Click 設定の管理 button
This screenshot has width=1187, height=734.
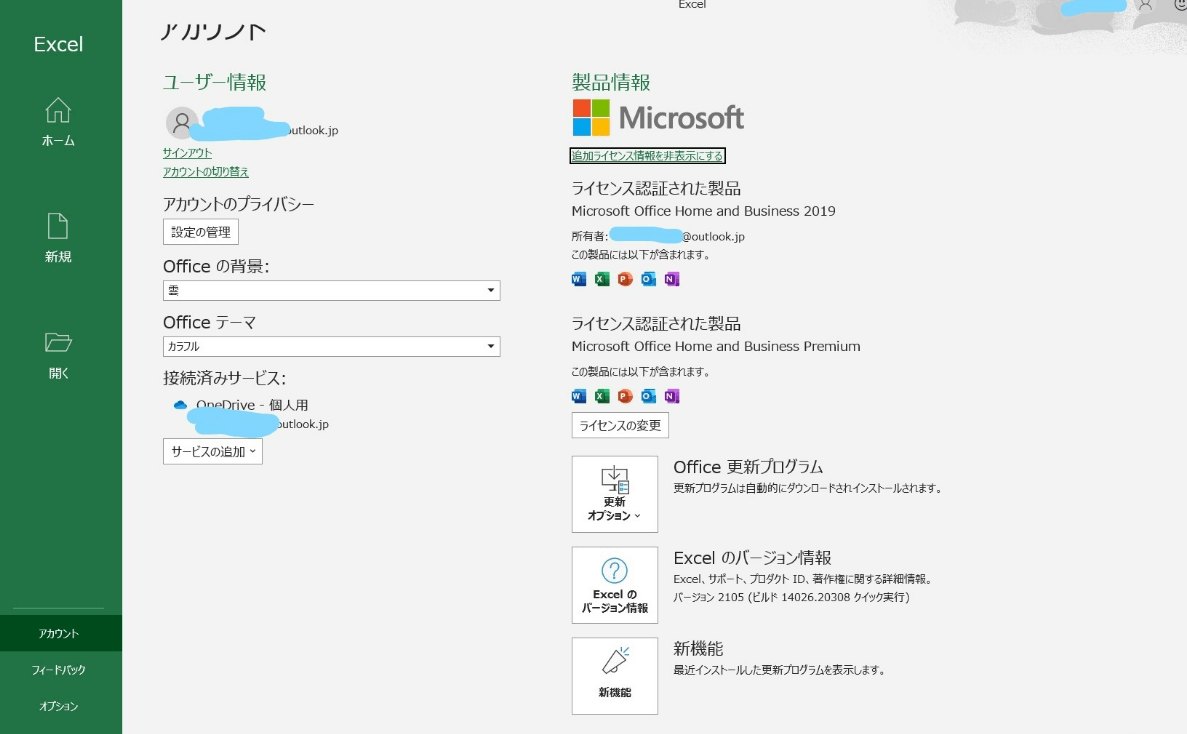(x=201, y=232)
